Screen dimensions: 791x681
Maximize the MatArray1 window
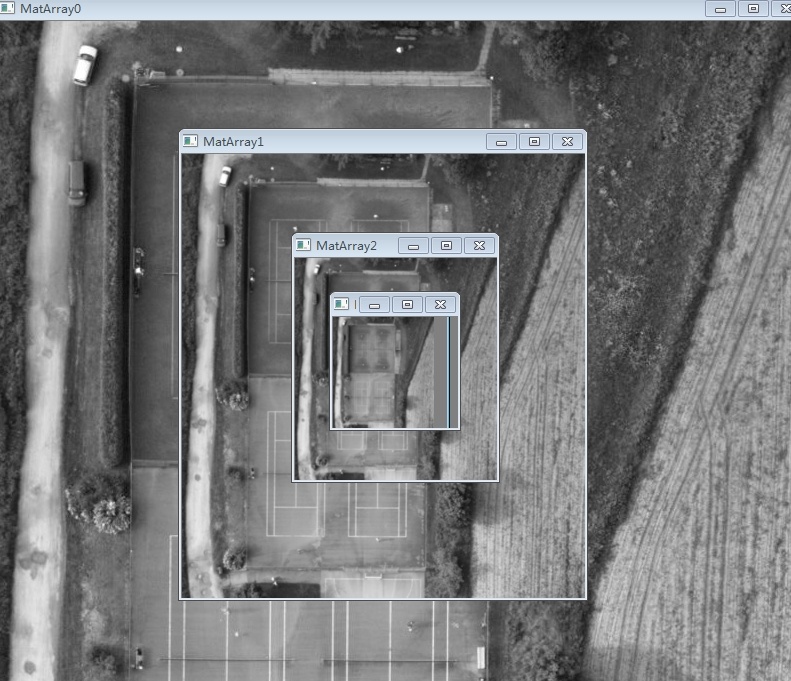coord(534,142)
